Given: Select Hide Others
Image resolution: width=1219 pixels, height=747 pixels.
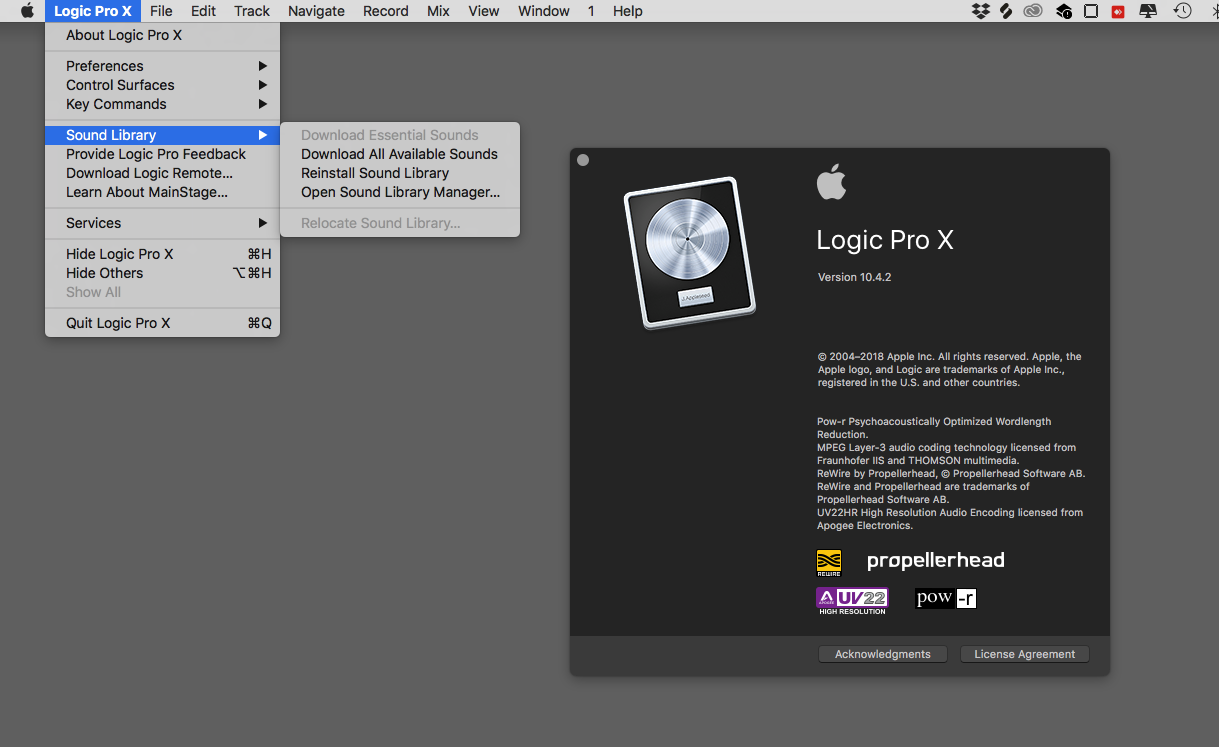Looking at the screenshot, I should [162, 273].
